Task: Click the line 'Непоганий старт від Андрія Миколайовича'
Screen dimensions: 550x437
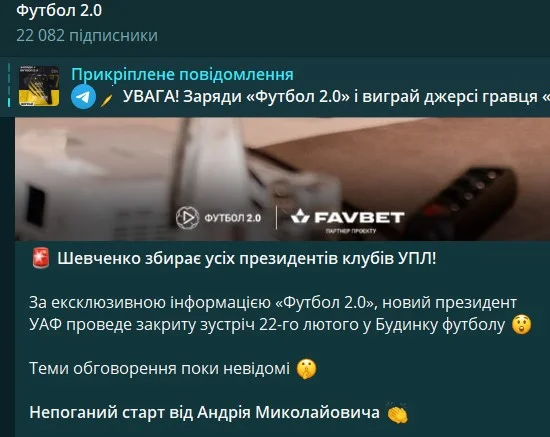Action: [204, 412]
